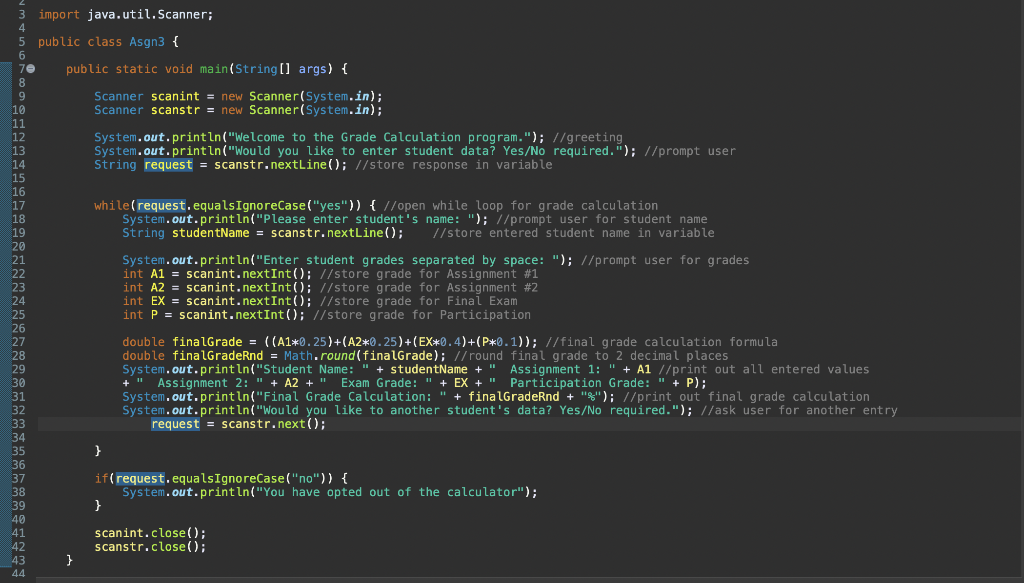Click the "%" string literal on line 31

click(x=591, y=398)
